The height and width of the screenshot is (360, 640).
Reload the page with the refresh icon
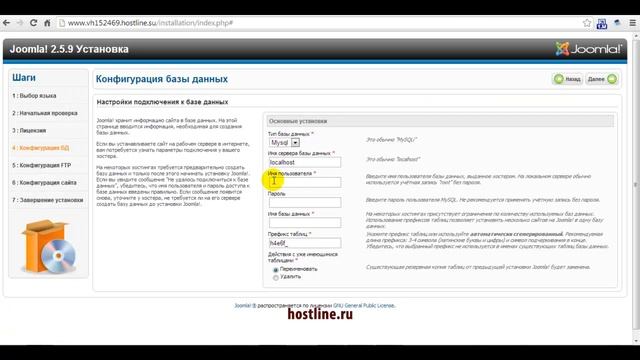33,23
